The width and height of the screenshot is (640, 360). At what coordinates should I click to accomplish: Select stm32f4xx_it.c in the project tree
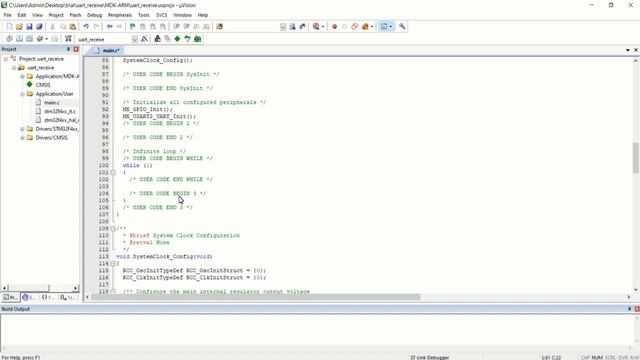(x=60, y=111)
